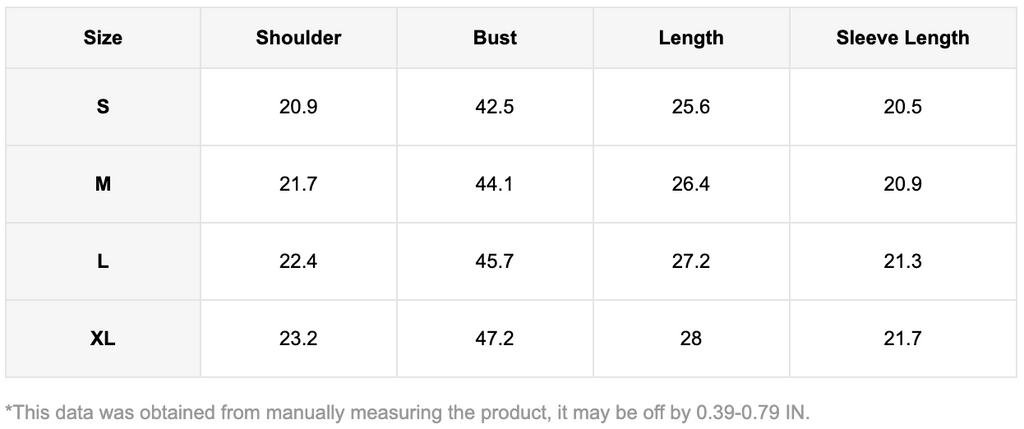This screenshot has height=429, width=1024.
Task: Click shoulder value 22.4 for size L
Action: point(298,261)
